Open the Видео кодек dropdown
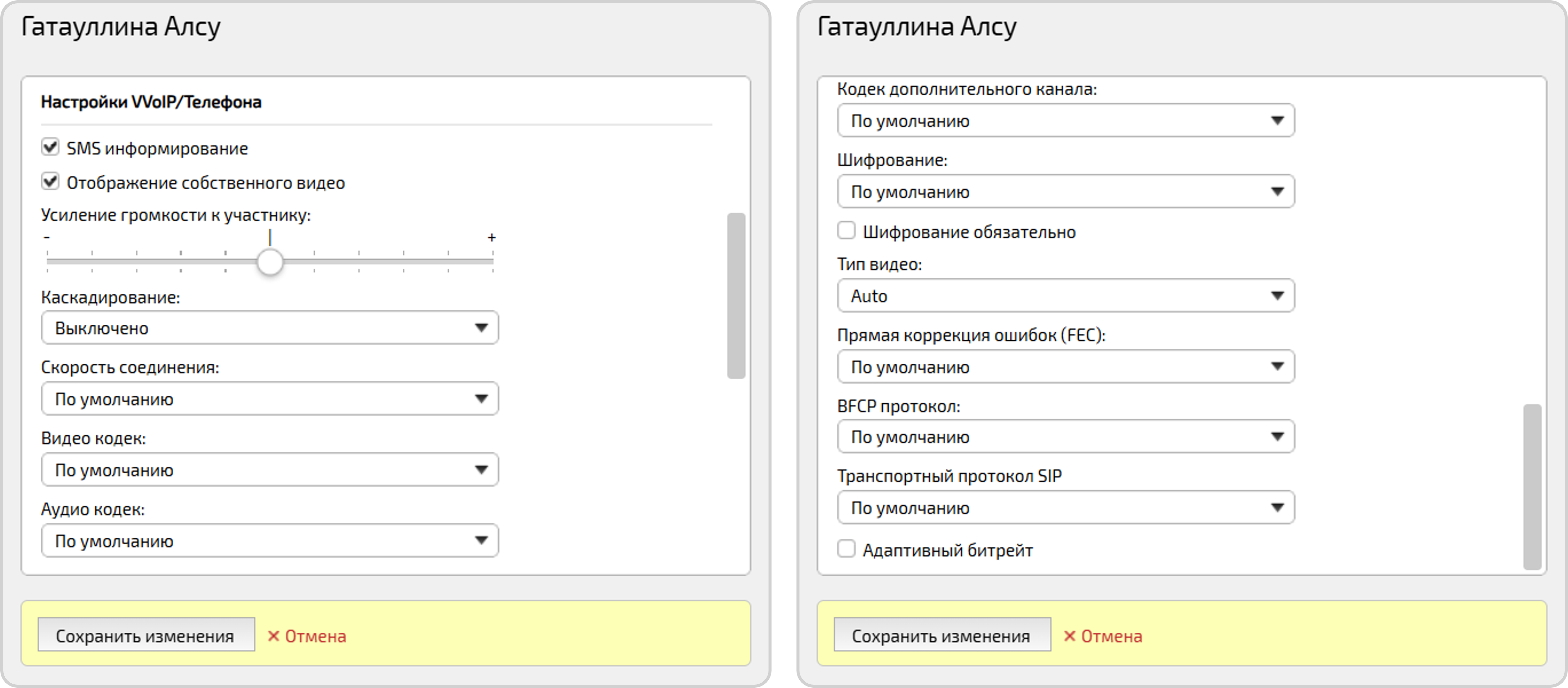The height and width of the screenshot is (688, 1568). tap(269, 470)
